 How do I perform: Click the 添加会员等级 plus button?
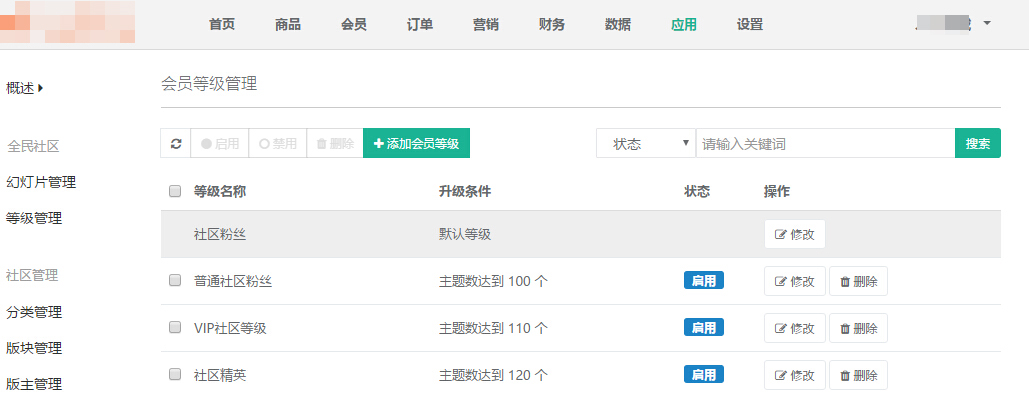(416, 144)
